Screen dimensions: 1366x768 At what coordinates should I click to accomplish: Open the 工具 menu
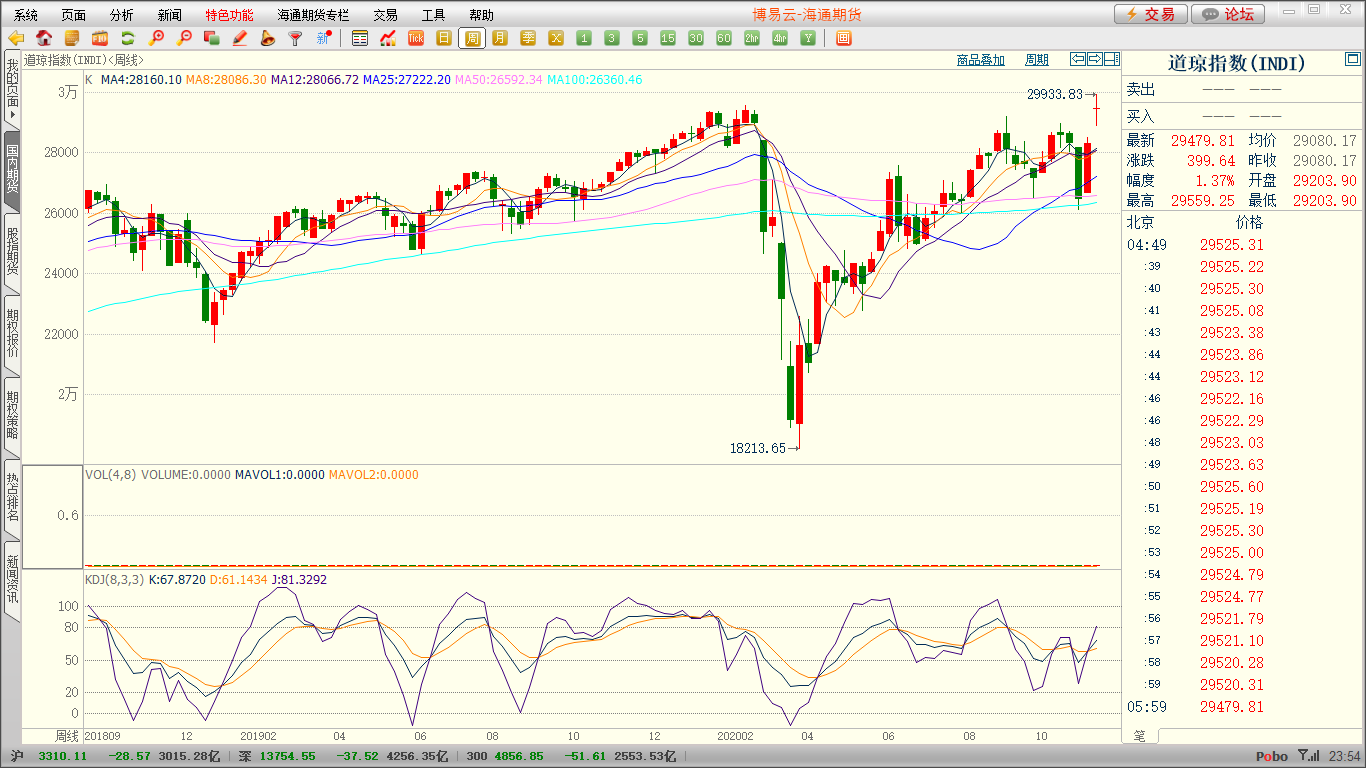434,15
